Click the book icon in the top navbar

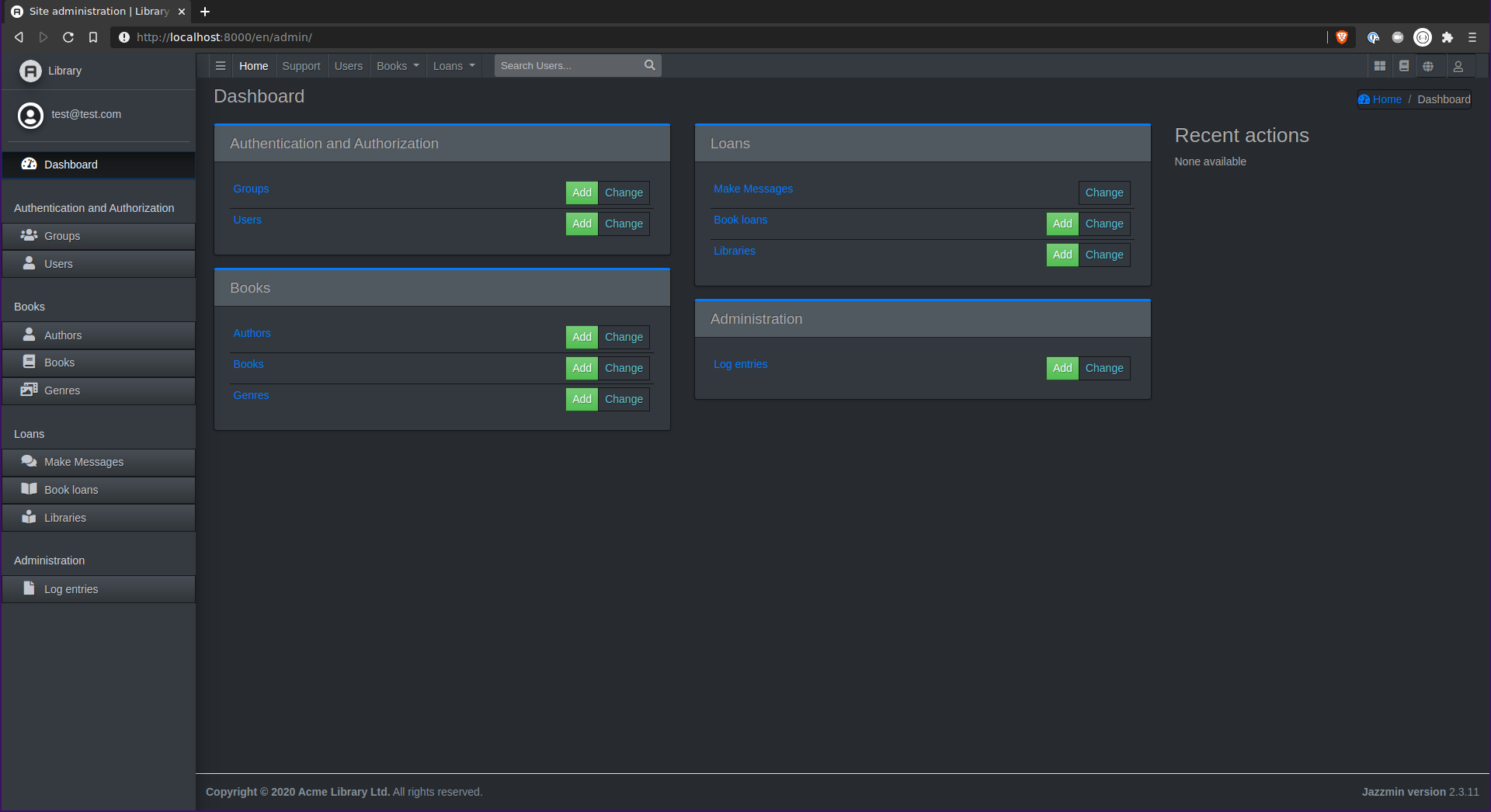1404,66
